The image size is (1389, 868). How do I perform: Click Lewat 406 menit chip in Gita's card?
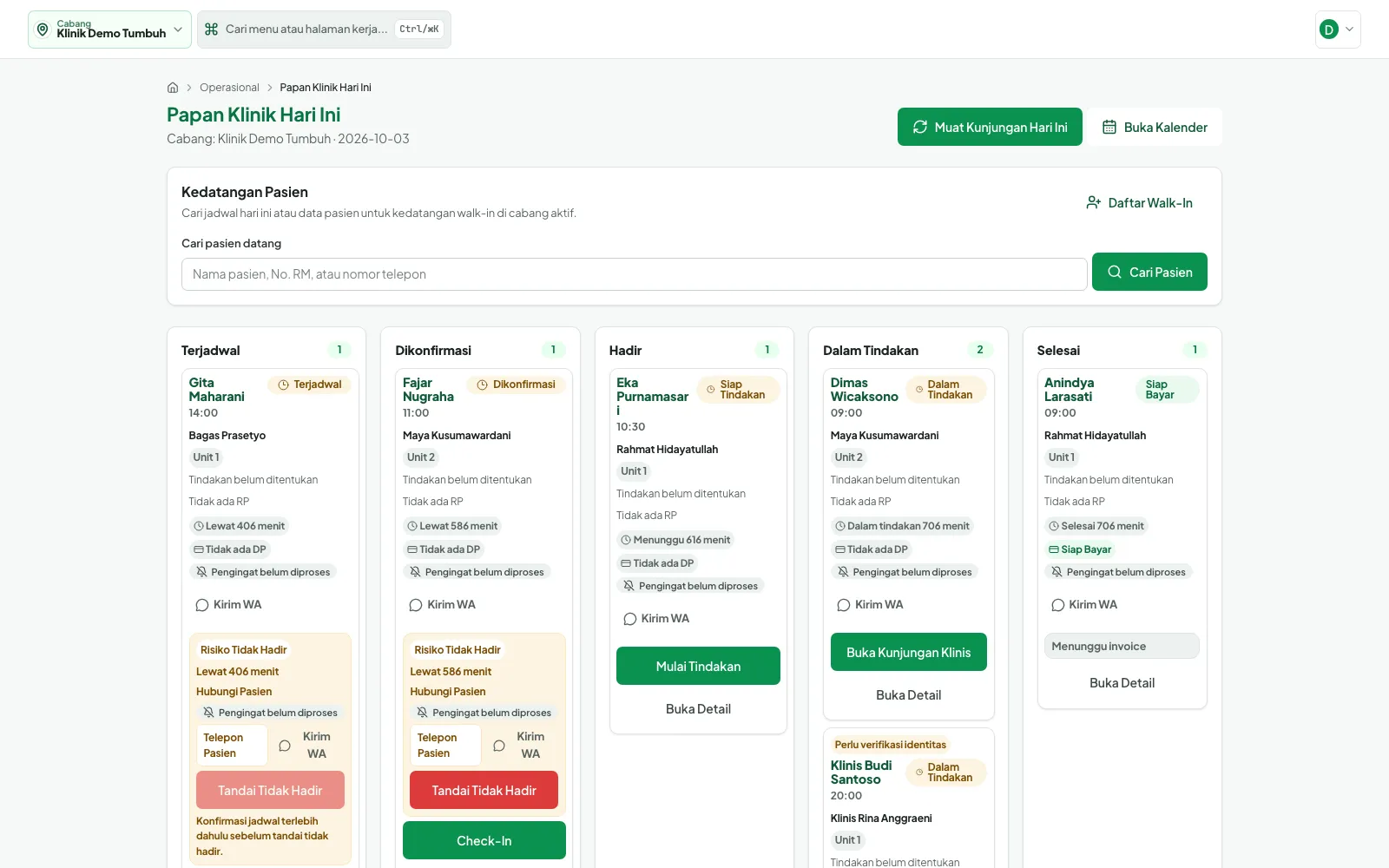point(239,526)
